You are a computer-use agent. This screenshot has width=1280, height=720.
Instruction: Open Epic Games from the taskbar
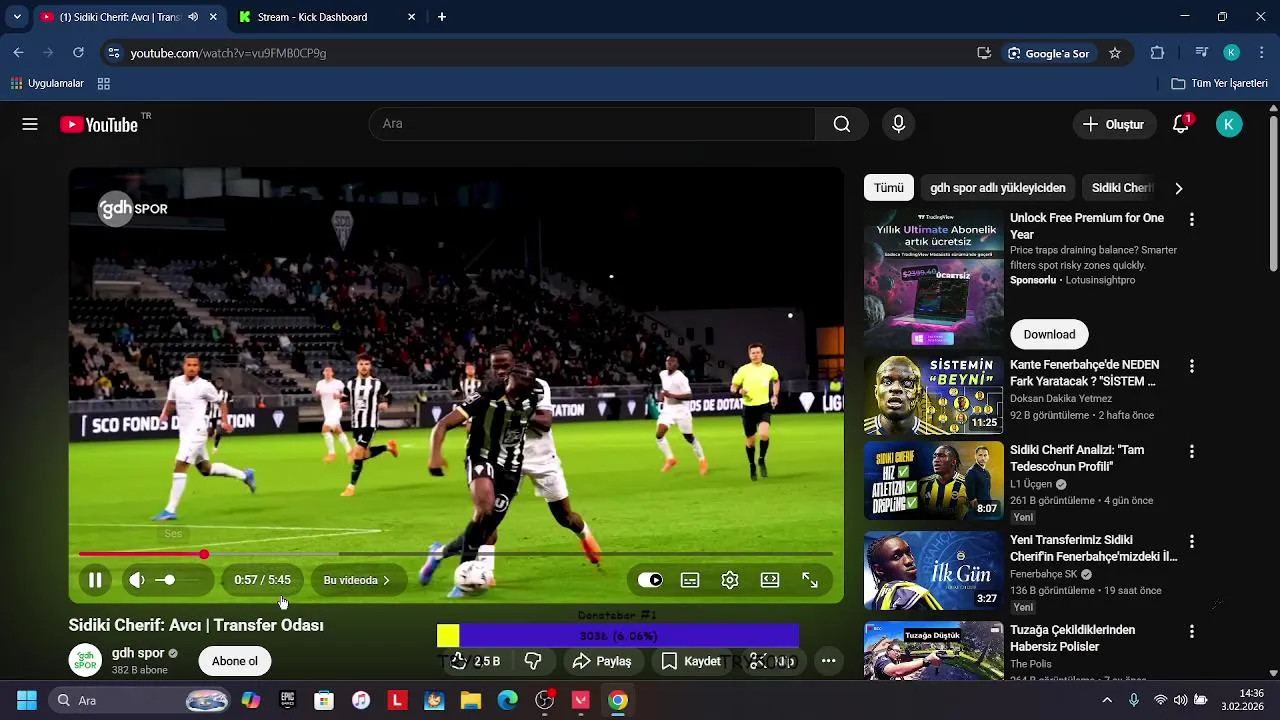(x=287, y=700)
